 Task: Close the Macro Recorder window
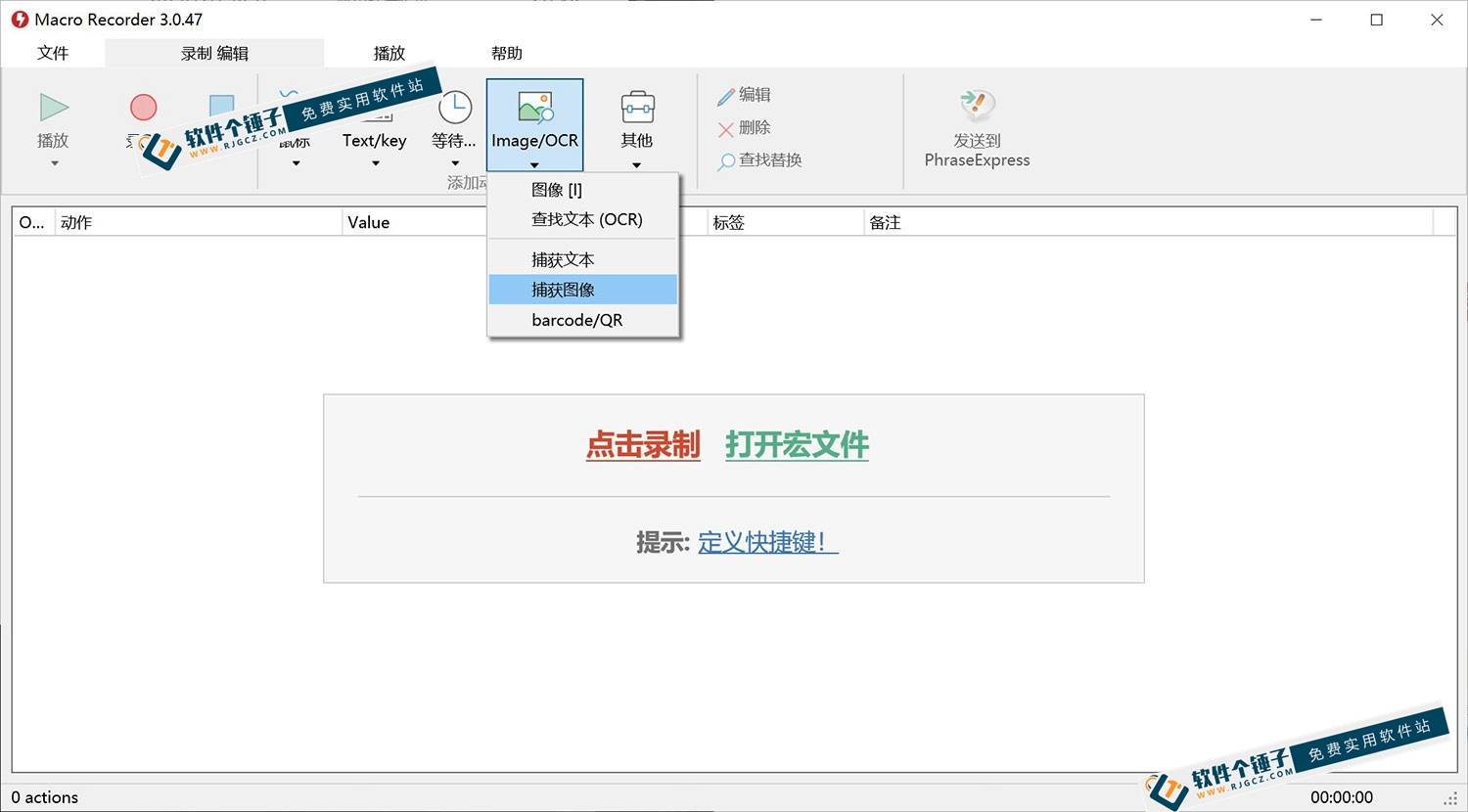tap(1437, 20)
